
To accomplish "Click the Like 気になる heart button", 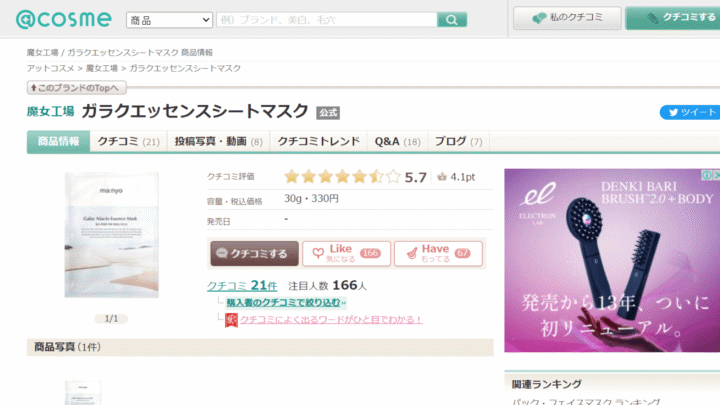I will pyautogui.click(x=347, y=253).
